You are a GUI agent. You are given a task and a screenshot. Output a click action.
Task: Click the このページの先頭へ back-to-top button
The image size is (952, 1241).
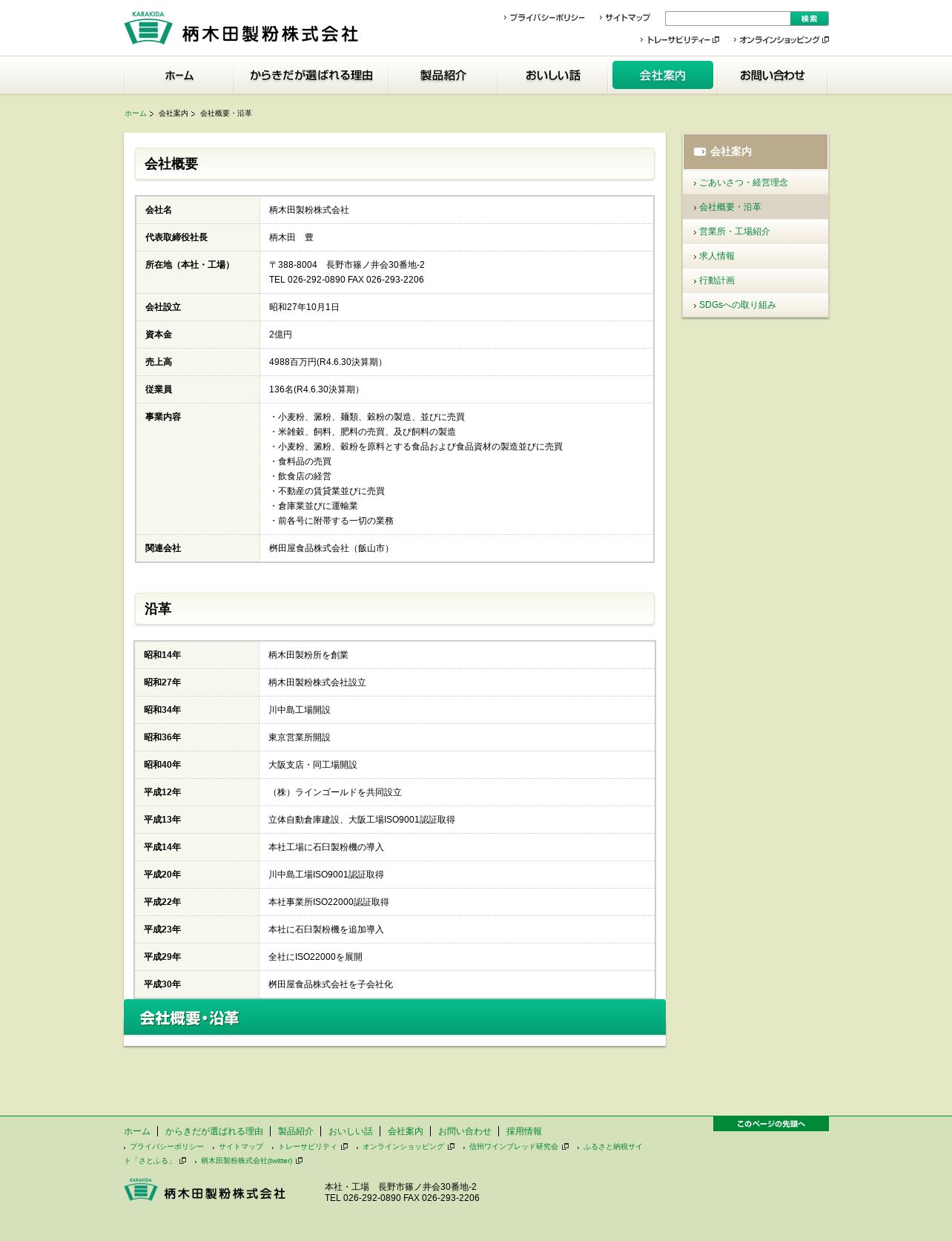[x=771, y=1124]
